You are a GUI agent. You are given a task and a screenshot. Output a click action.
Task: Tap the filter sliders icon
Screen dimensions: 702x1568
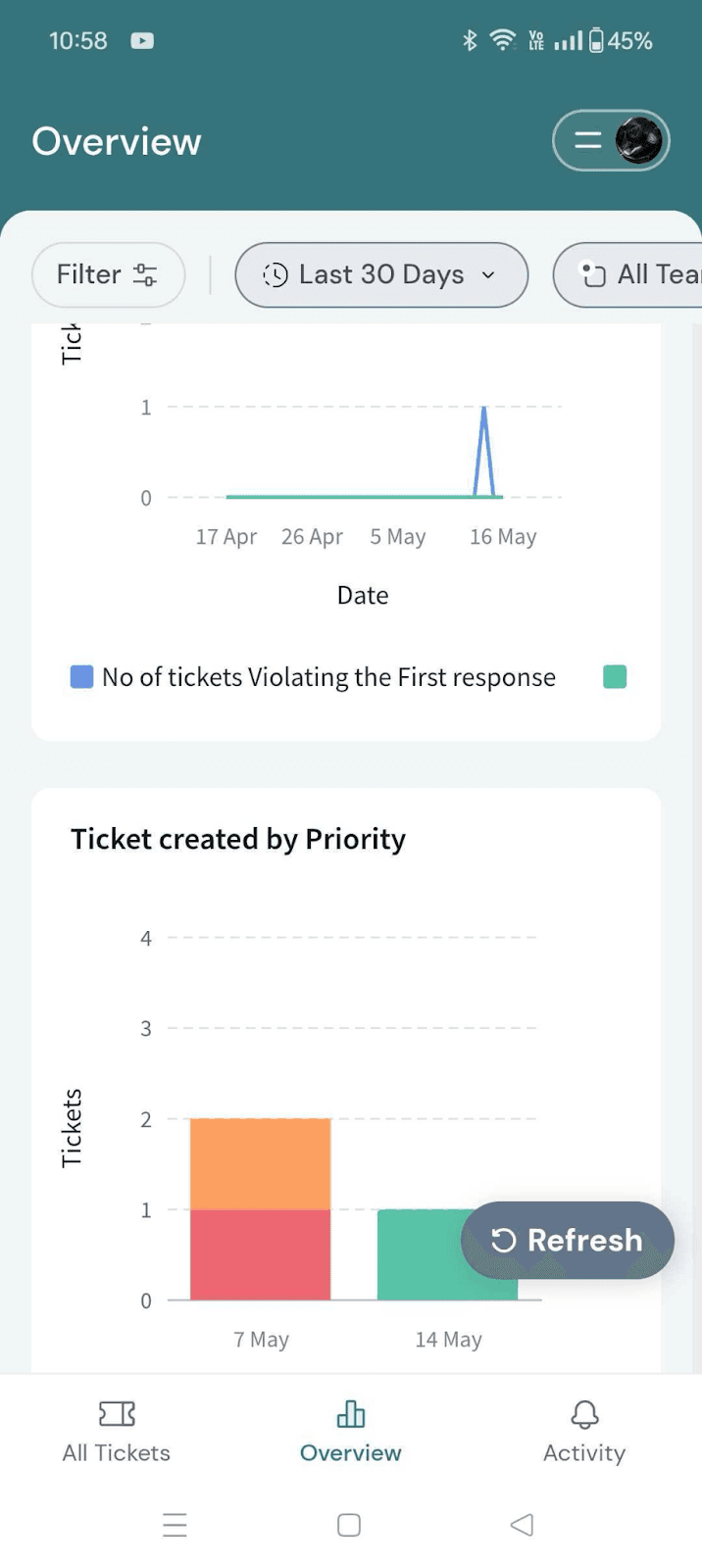tap(145, 275)
